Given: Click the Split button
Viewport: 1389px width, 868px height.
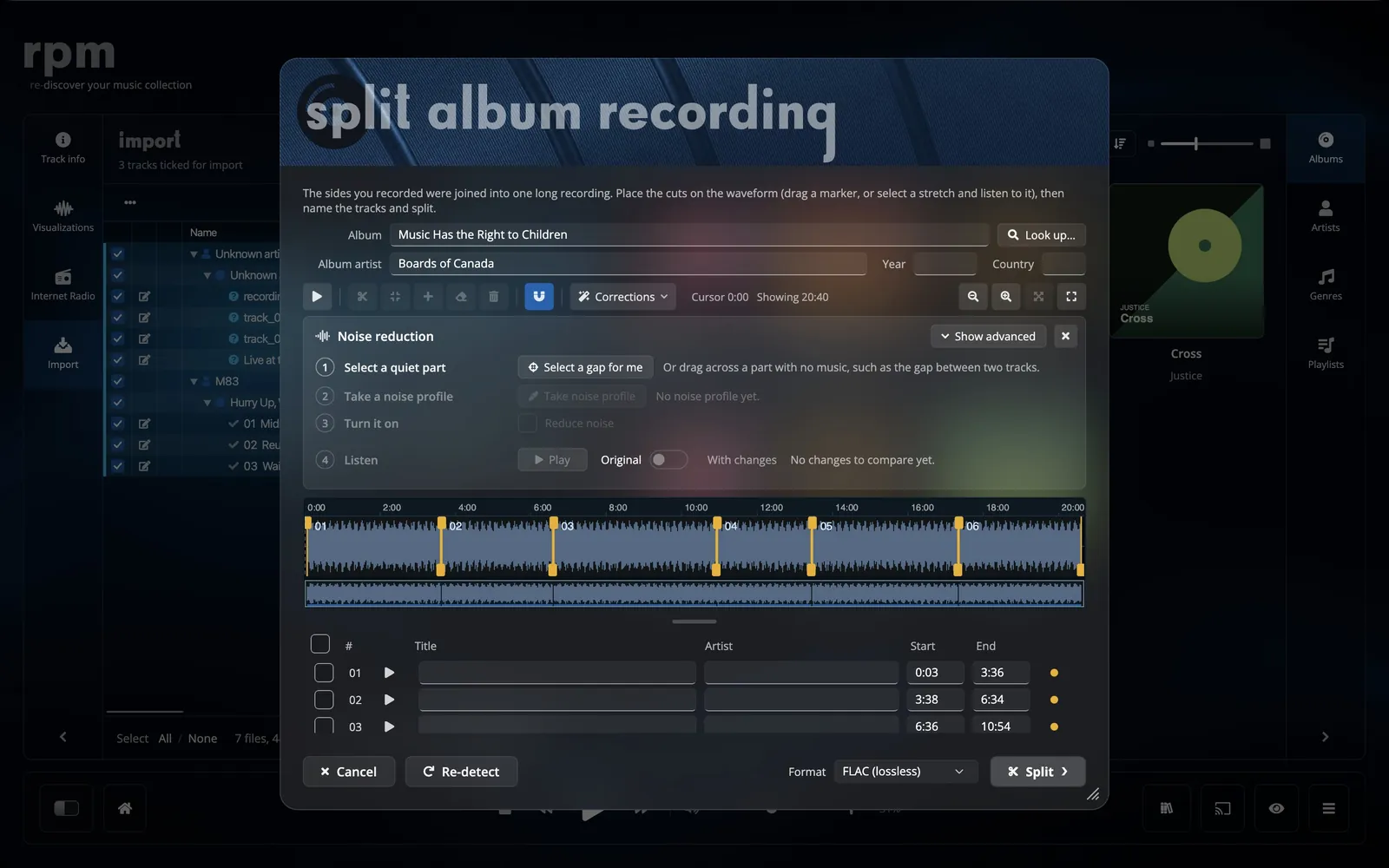Looking at the screenshot, I should click(x=1037, y=772).
